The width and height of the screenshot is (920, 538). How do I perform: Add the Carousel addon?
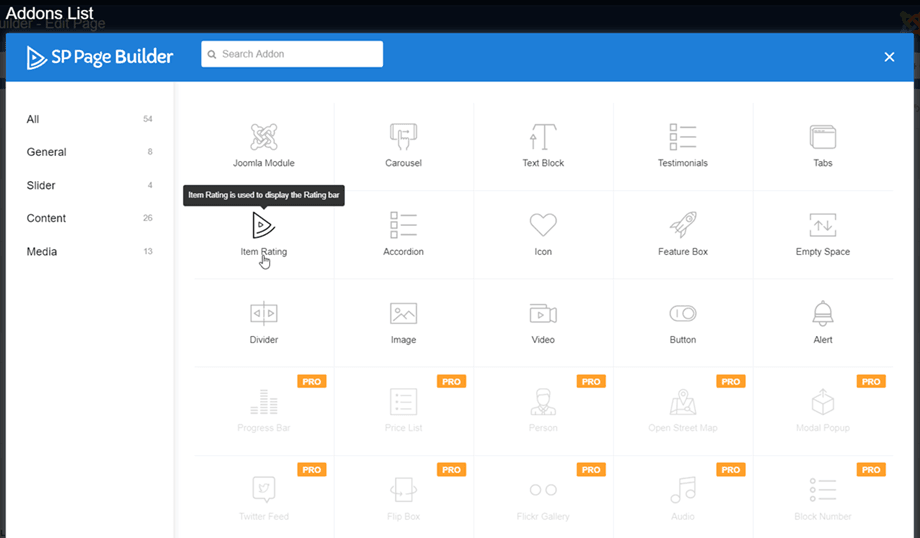tap(403, 137)
